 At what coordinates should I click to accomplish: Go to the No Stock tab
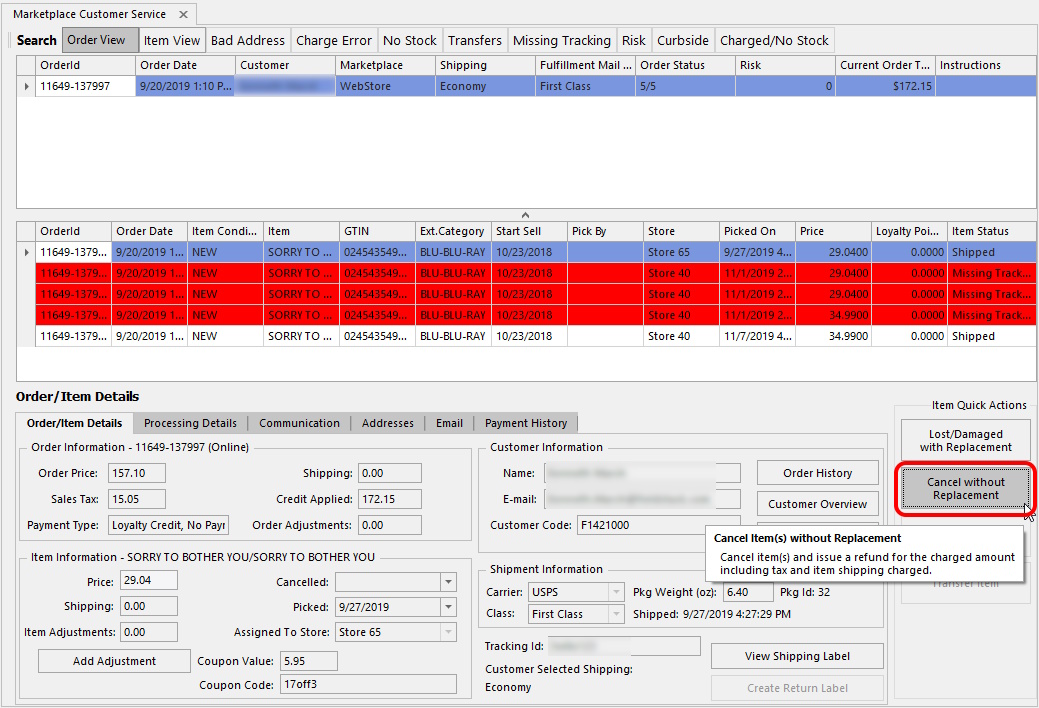coord(410,40)
